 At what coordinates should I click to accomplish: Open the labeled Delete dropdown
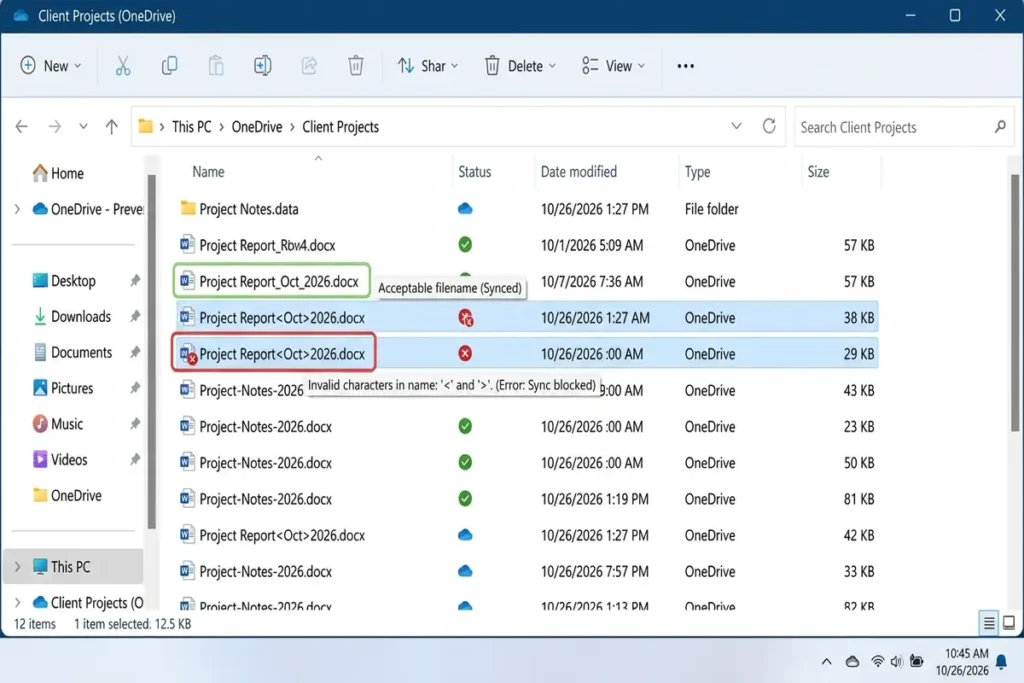[520, 66]
